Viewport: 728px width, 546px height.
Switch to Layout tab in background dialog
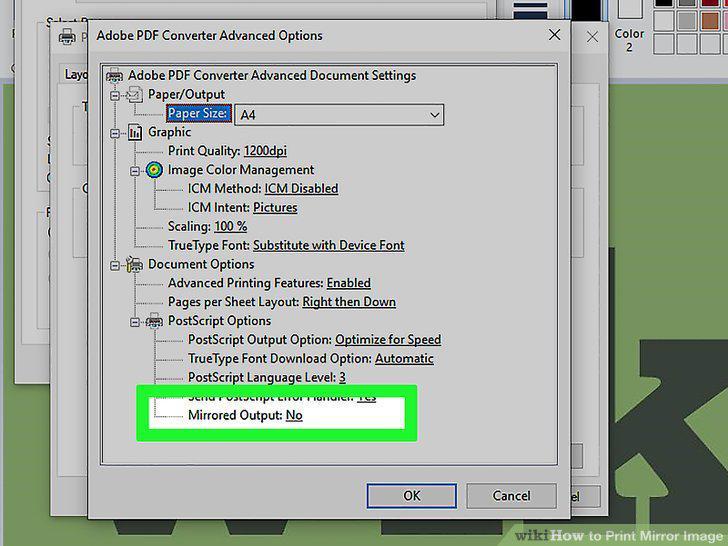[x=75, y=74]
